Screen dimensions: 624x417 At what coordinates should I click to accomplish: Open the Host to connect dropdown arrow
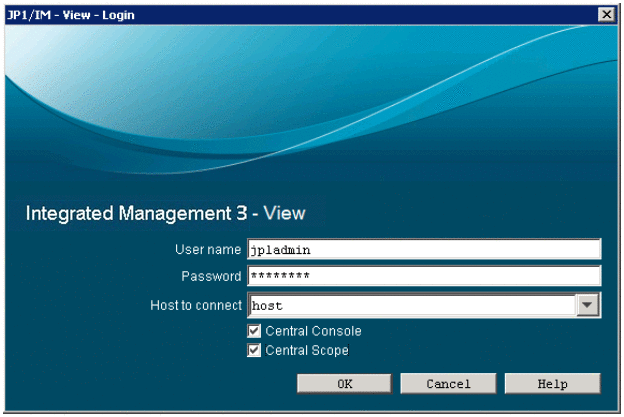point(589,304)
